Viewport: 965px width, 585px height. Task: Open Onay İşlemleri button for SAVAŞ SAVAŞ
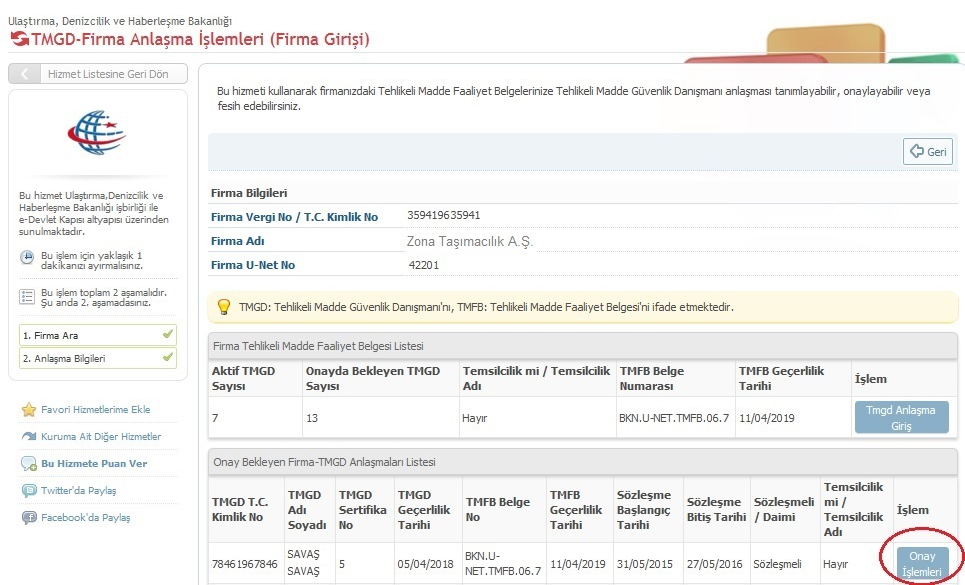pos(922,563)
